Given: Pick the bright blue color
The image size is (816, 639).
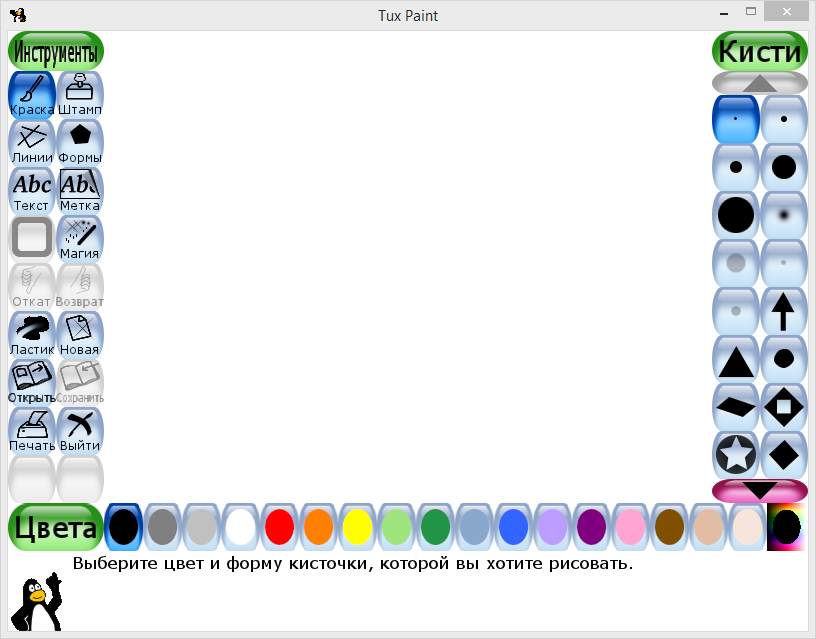Looking at the screenshot, I should tap(514, 527).
